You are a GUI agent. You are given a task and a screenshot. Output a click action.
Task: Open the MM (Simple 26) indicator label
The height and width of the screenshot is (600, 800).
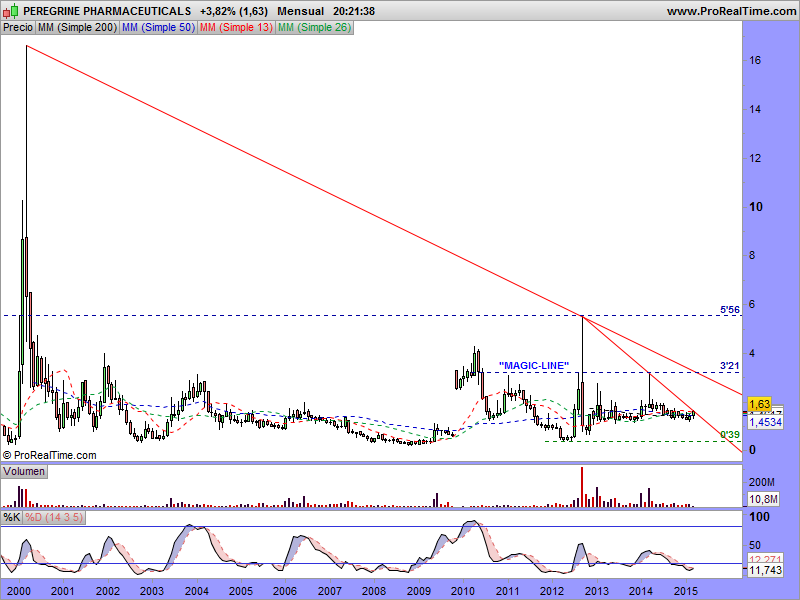[x=314, y=28]
